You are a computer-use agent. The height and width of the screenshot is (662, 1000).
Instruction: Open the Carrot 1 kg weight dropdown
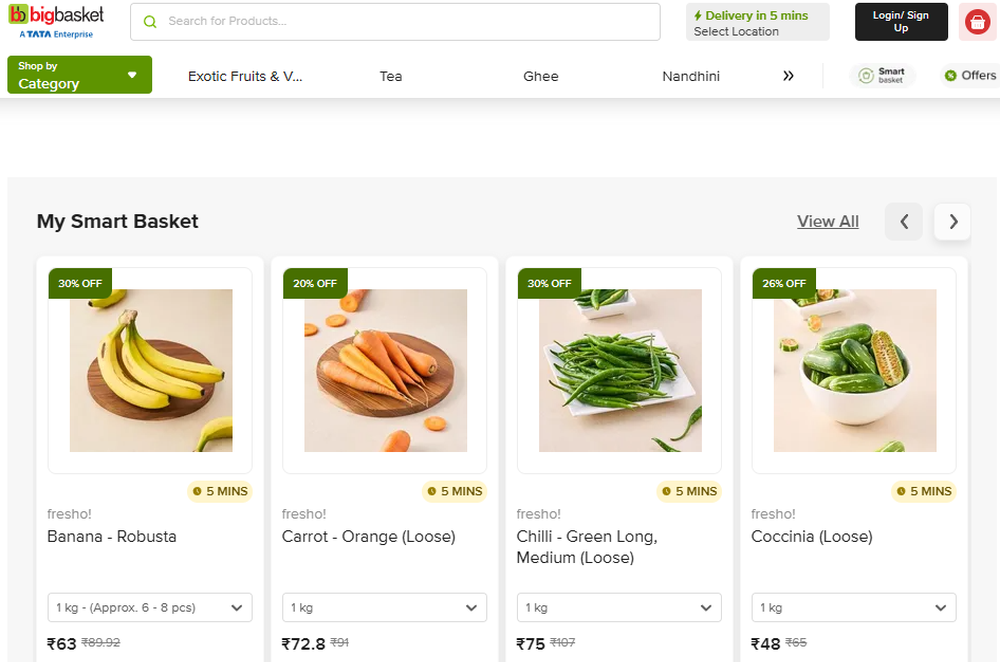click(x=384, y=607)
